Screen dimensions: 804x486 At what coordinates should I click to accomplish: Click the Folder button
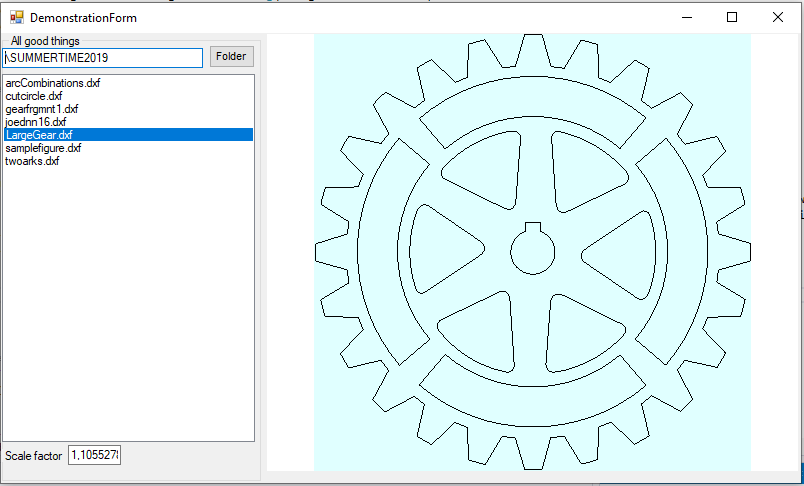click(232, 56)
